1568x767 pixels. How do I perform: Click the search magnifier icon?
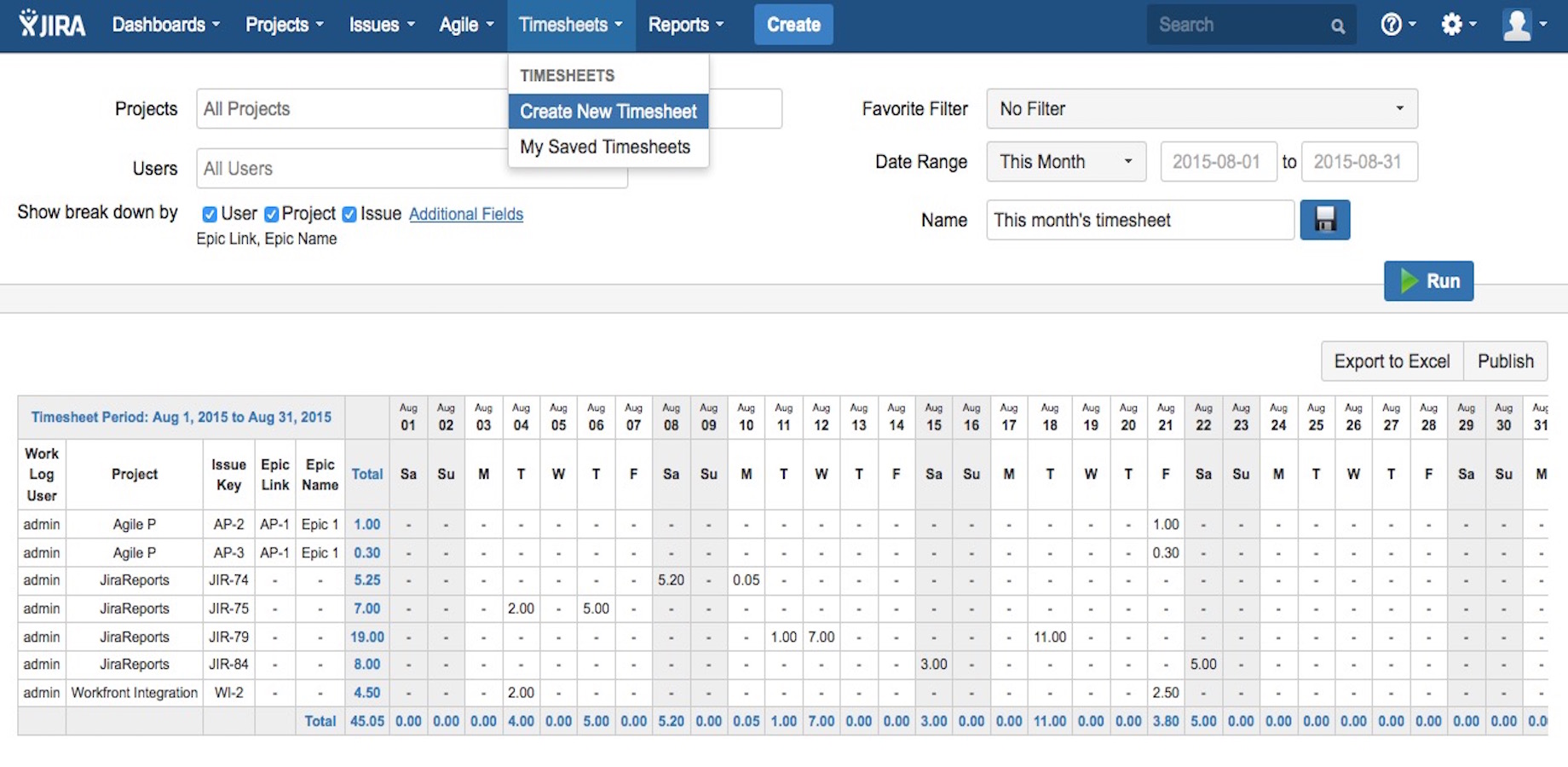[1338, 26]
